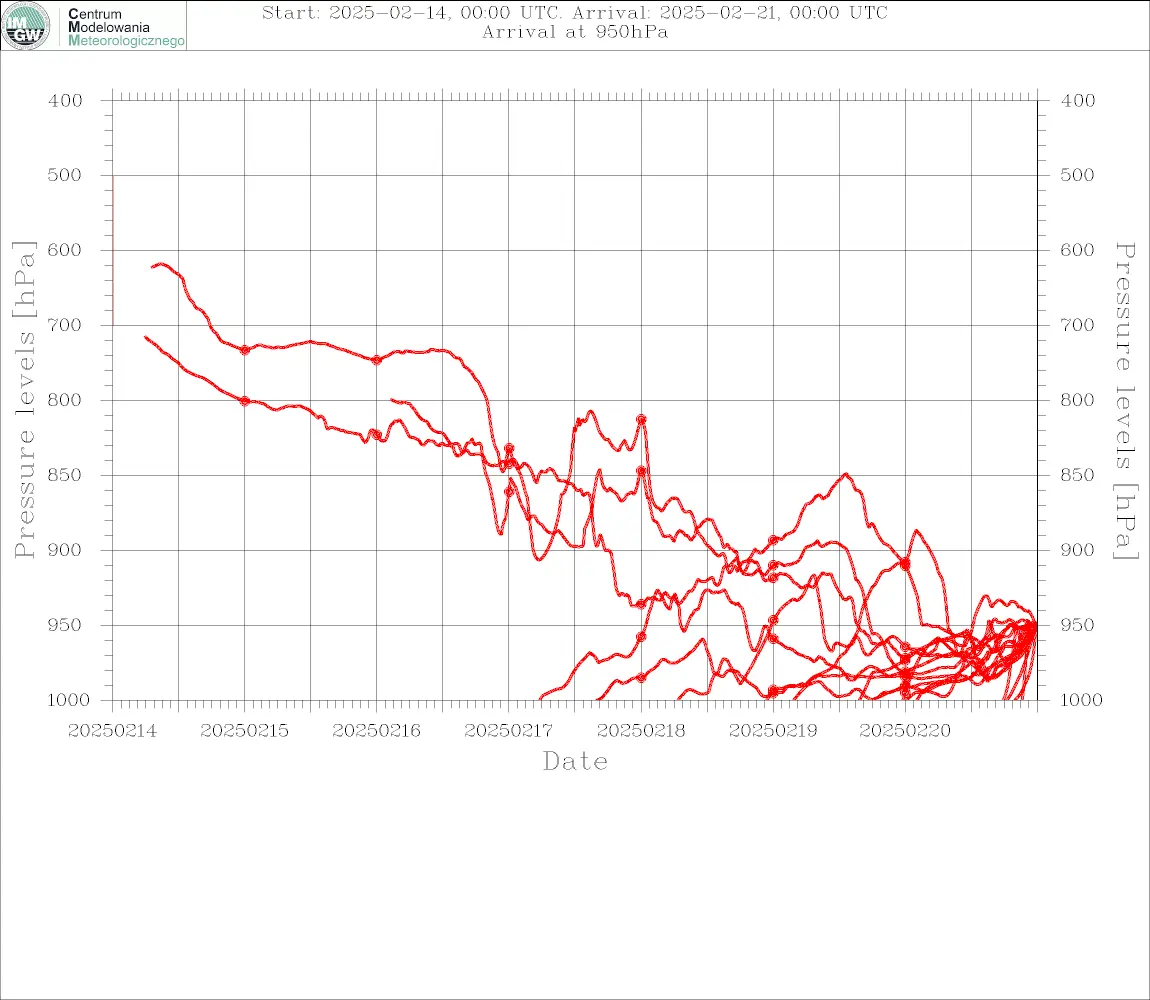Viewport: 1150px width, 1000px height.
Task: Click the 20250216 date label on x-axis
Action: pyautogui.click(x=377, y=731)
